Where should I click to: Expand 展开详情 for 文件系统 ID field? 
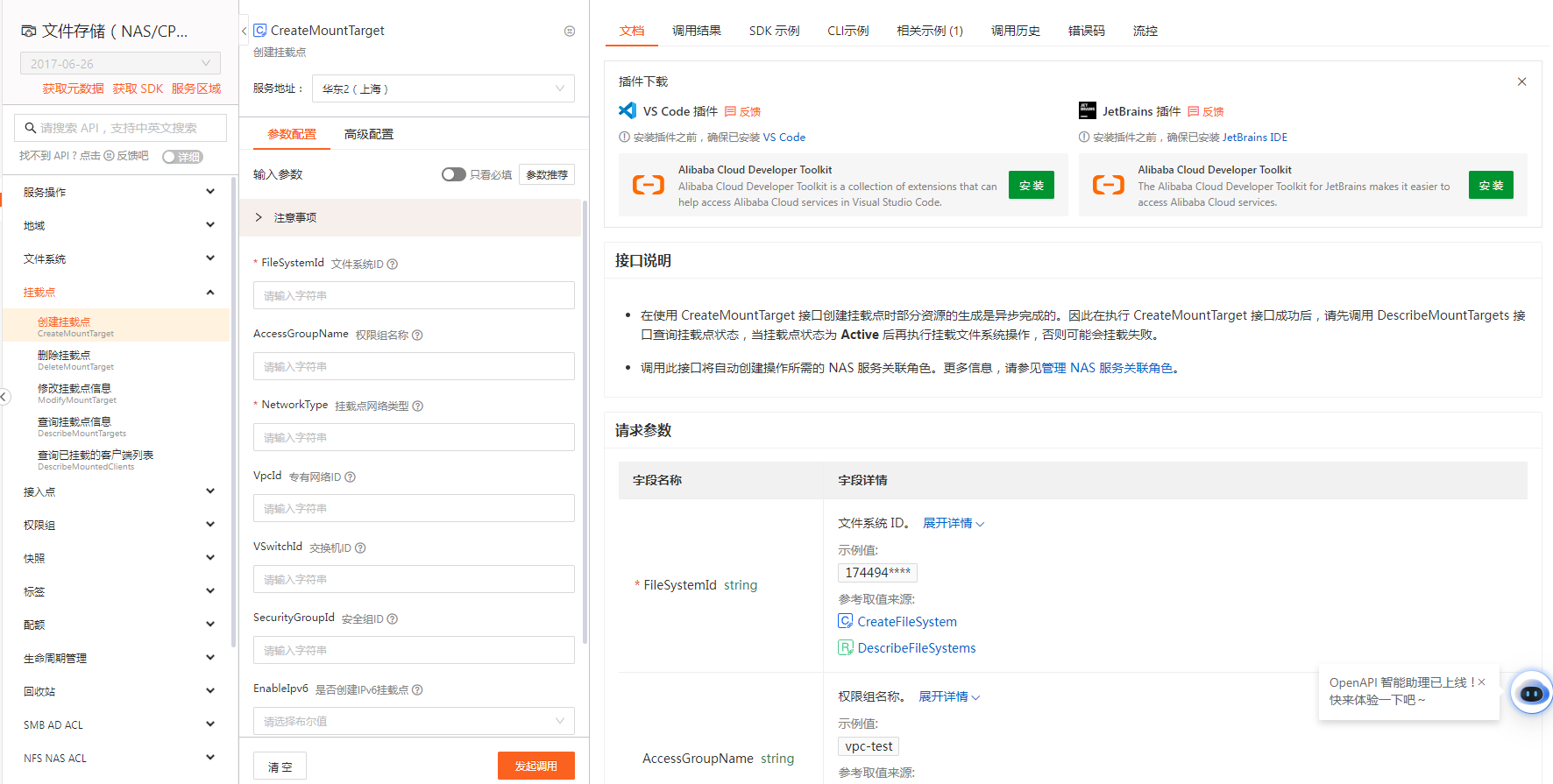click(954, 523)
